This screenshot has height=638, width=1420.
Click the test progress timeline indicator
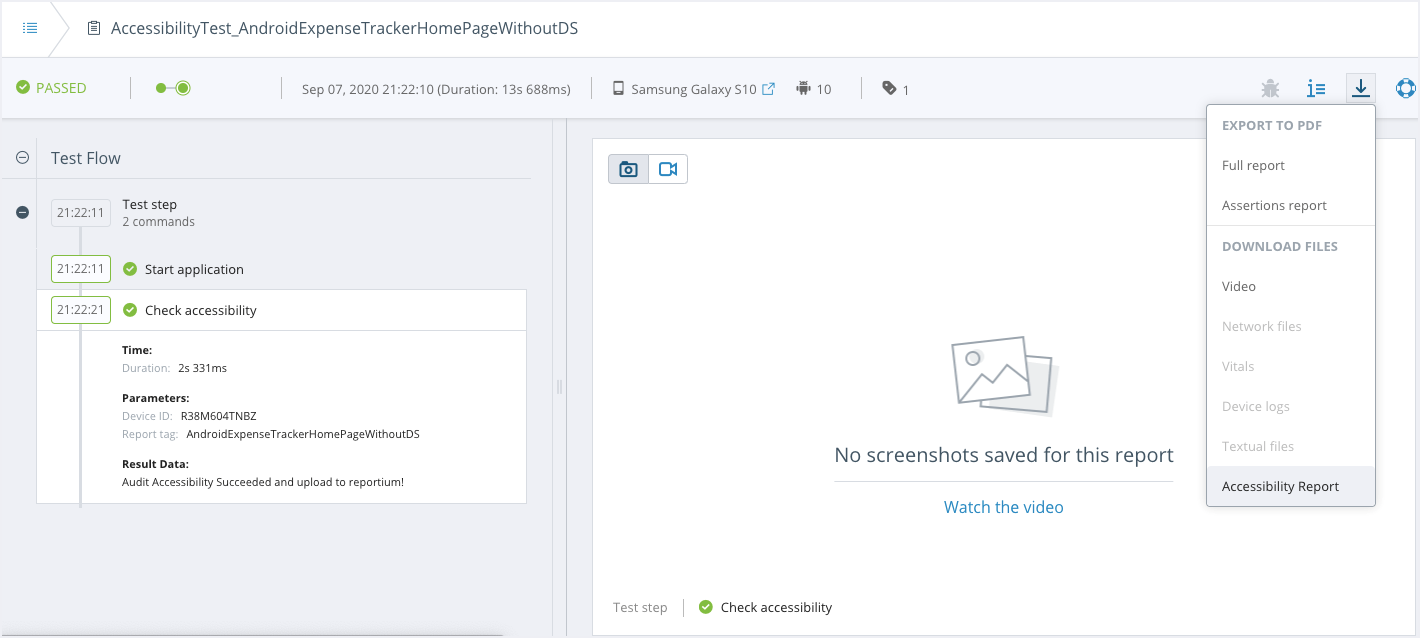[x=173, y=88]
